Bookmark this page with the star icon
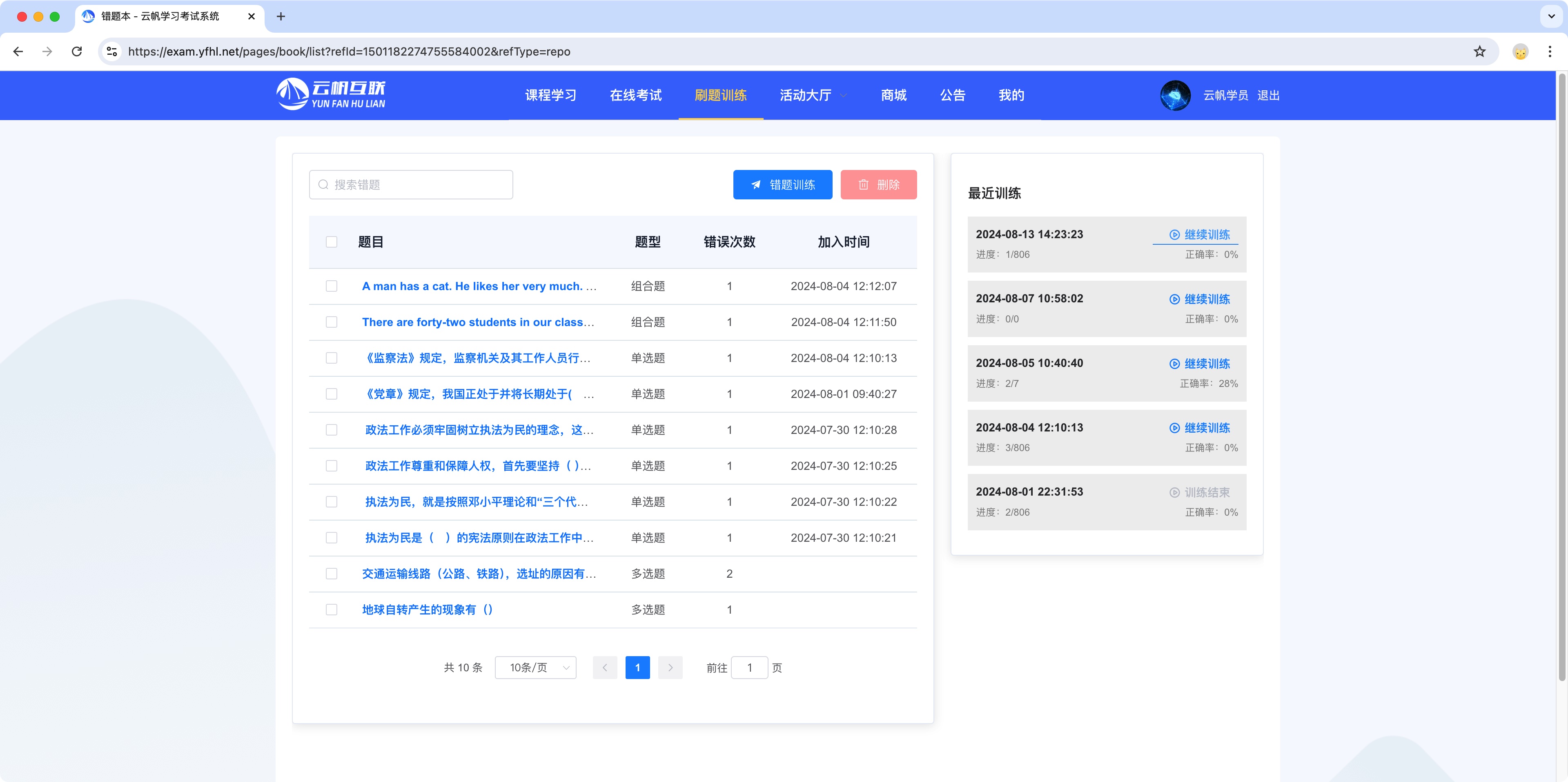The height and width of the screenshot is (782, 1568). 1480,52
